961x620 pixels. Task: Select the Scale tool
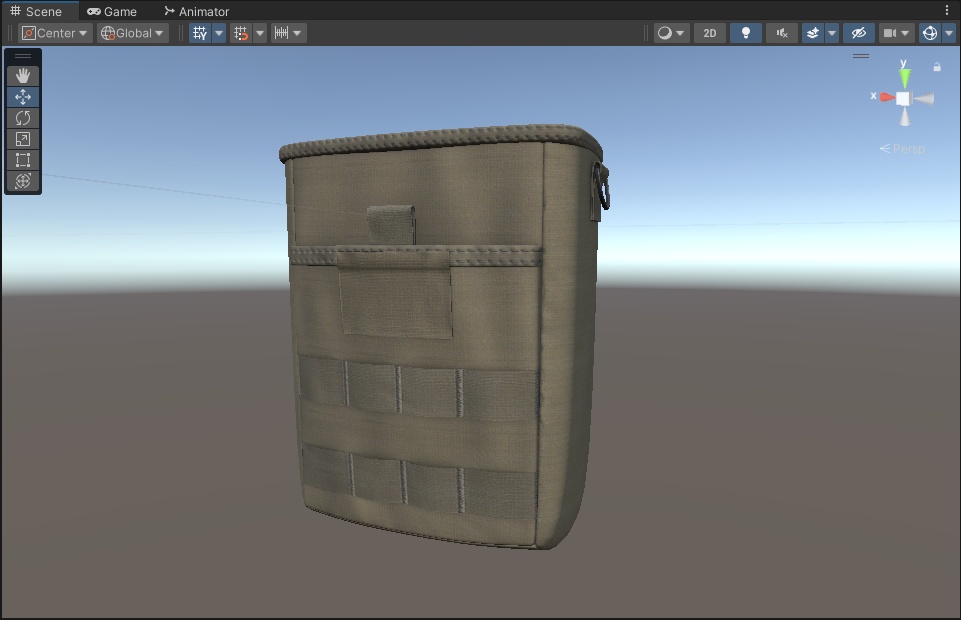click(22, 138)
